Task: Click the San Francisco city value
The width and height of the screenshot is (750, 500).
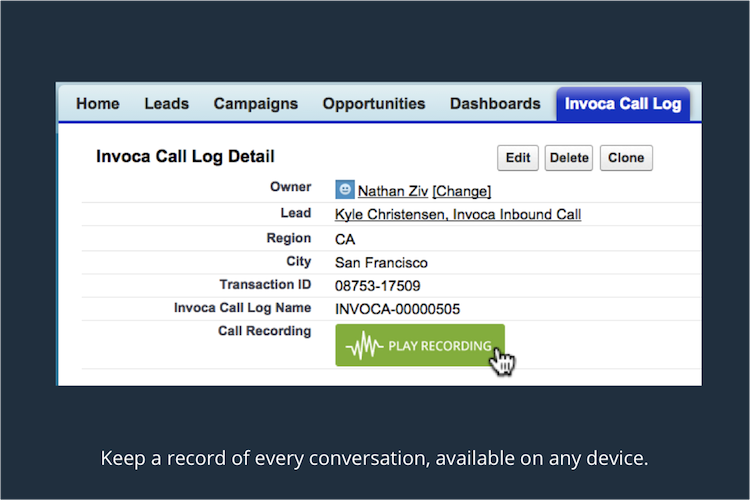Action: pos(381,263)
